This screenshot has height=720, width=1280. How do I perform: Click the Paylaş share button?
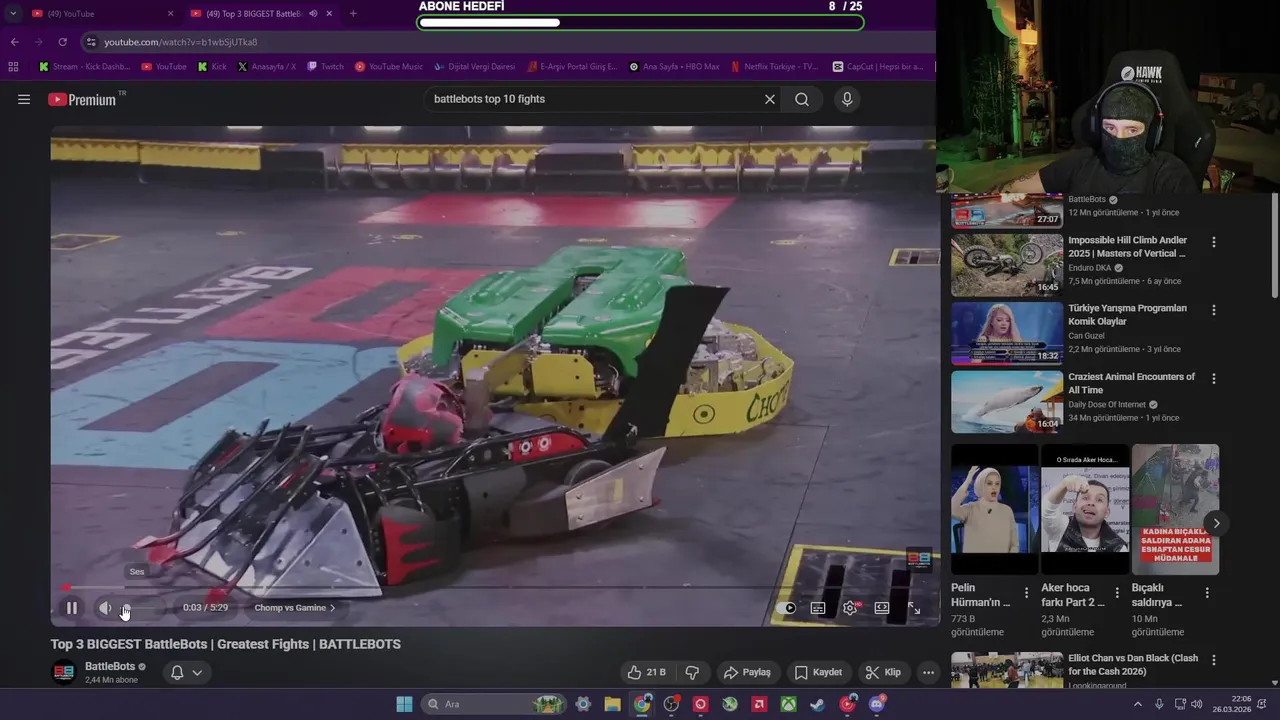pos(747,672)
